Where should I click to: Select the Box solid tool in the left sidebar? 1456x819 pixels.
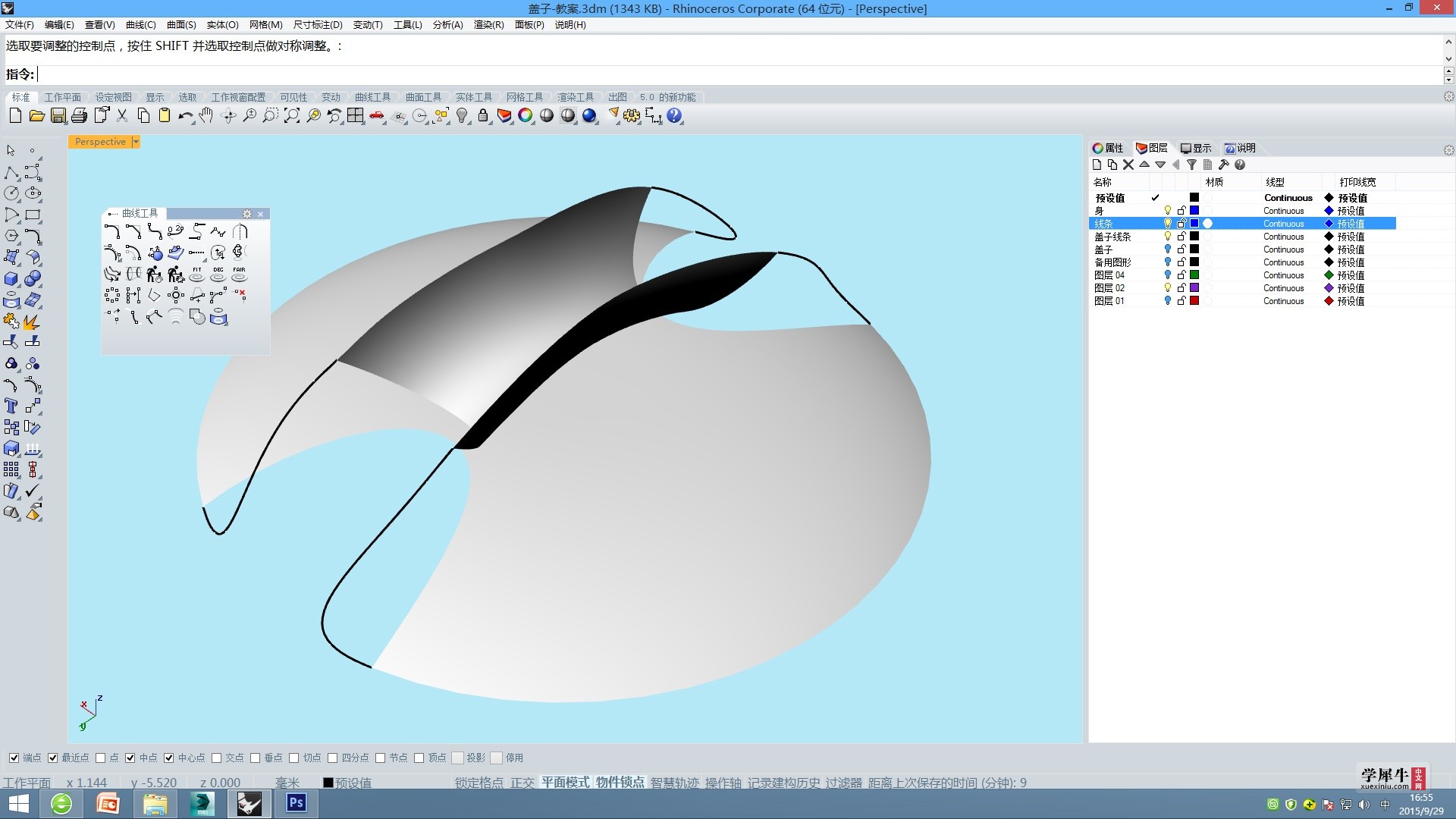pos(11,279)
